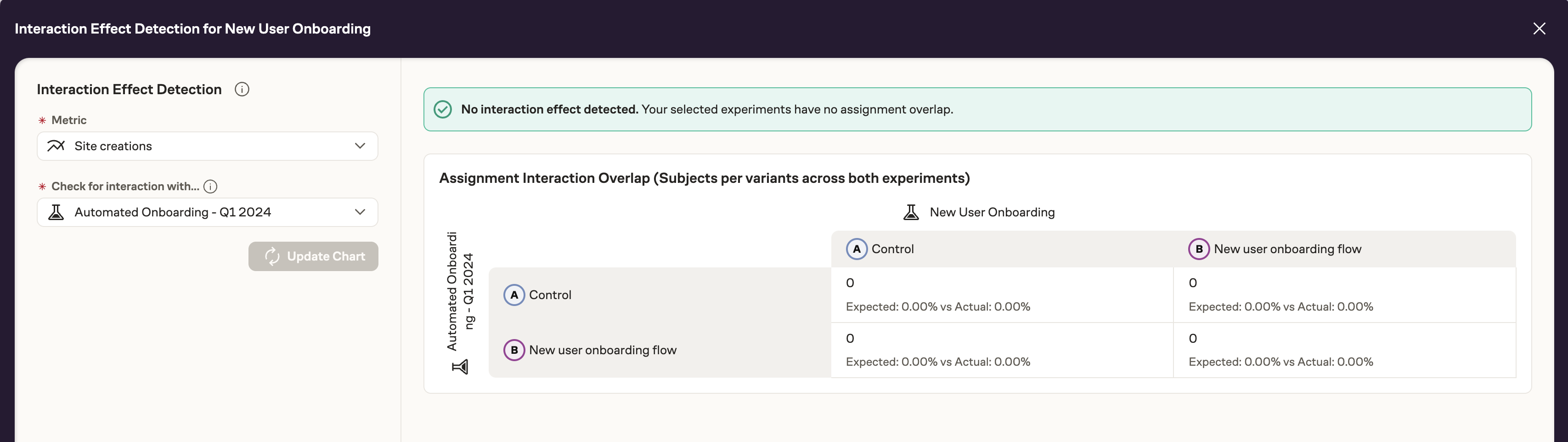Click info icon beside Interaction Effect Detection heading
Image resolution: width=1568 pixels, height=442 pixels.
(242, 90)
